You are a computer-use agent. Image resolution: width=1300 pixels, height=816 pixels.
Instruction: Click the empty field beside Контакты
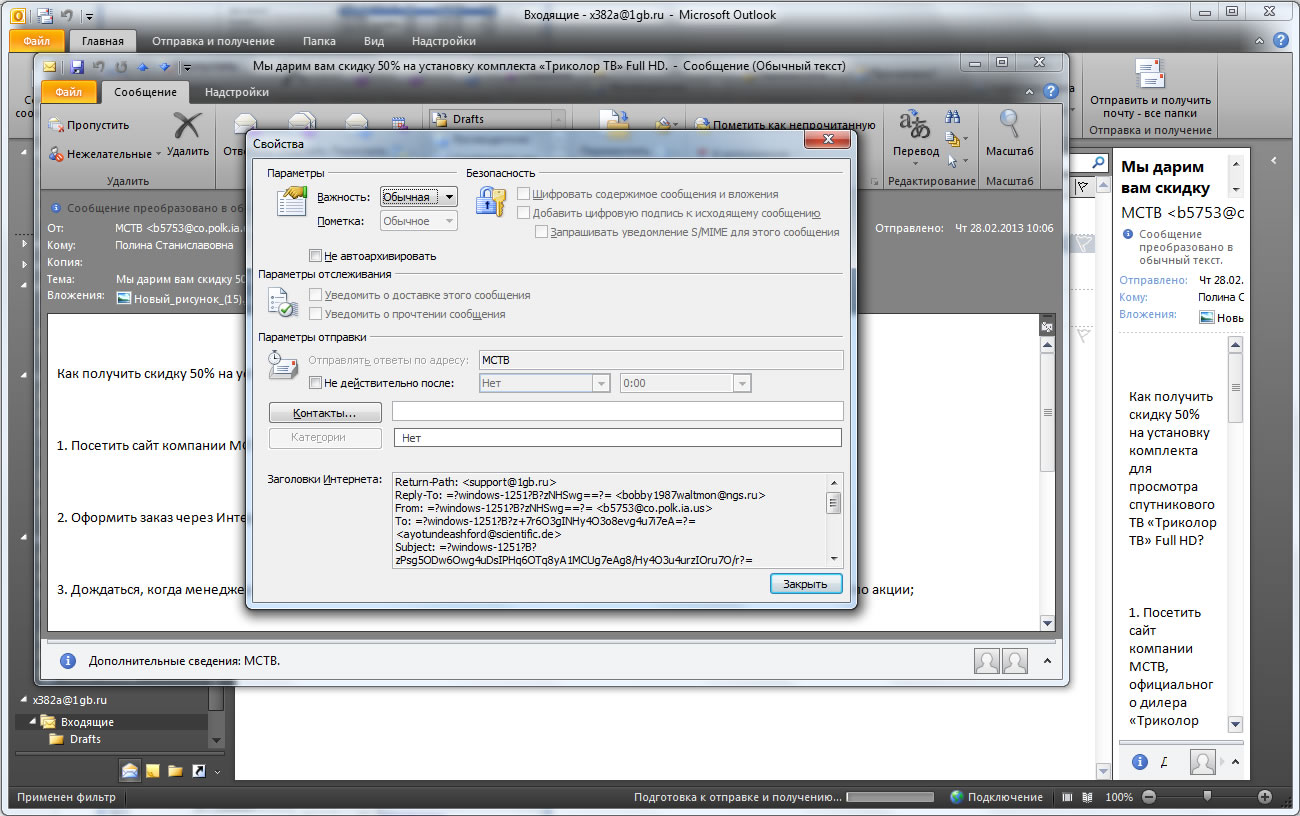click(x=617, y=412)
